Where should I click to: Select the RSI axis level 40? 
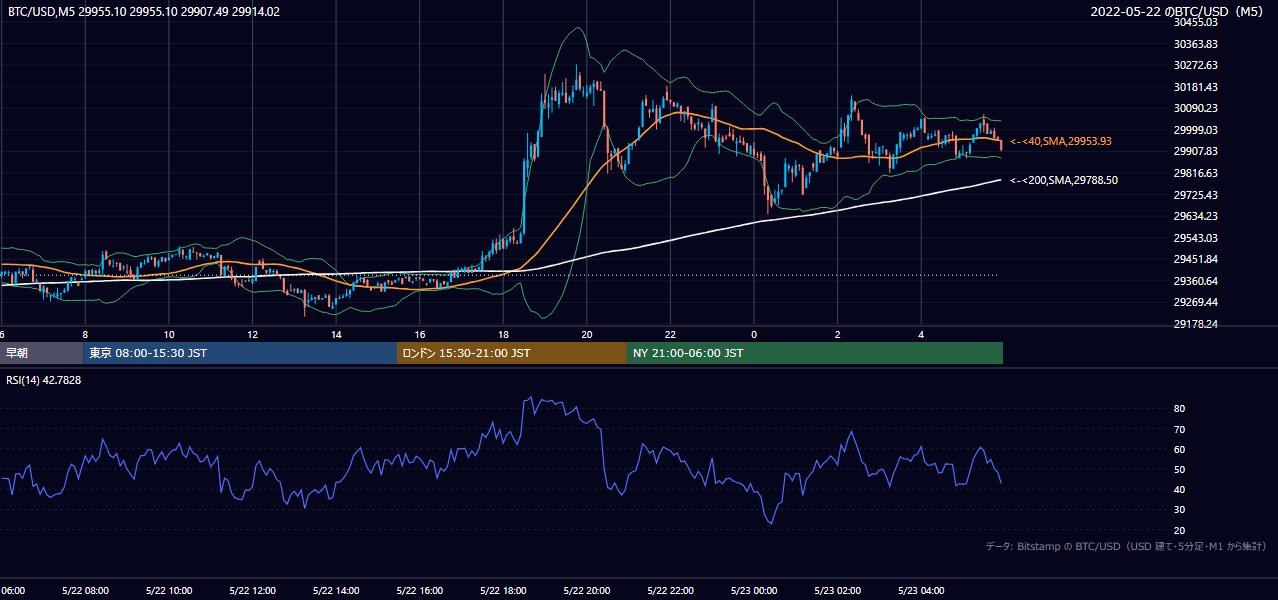tap(1180, 489)
